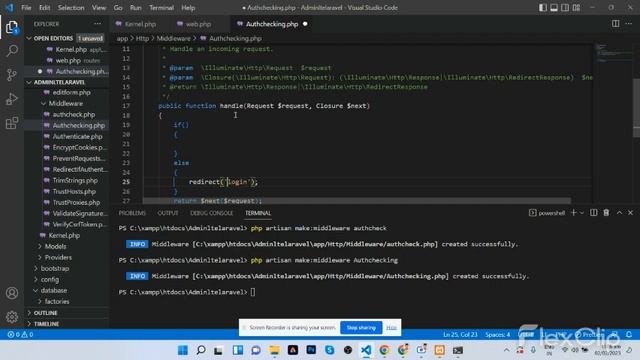640x360 pixels.
Task: Click Middleware in the breadcrumb path
Action: (x=173, y=38)
